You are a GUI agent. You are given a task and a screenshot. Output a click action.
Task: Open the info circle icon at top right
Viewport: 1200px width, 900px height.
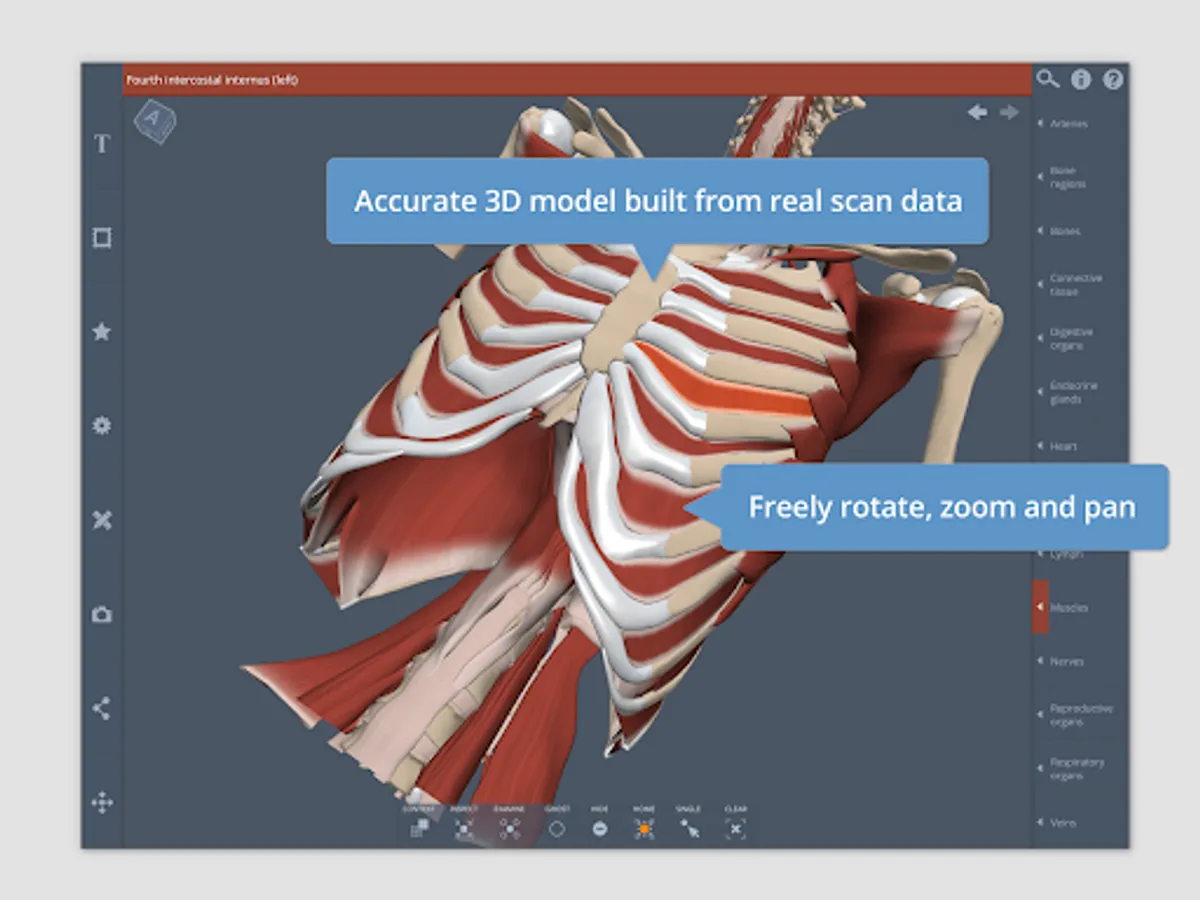[1081, 79]
